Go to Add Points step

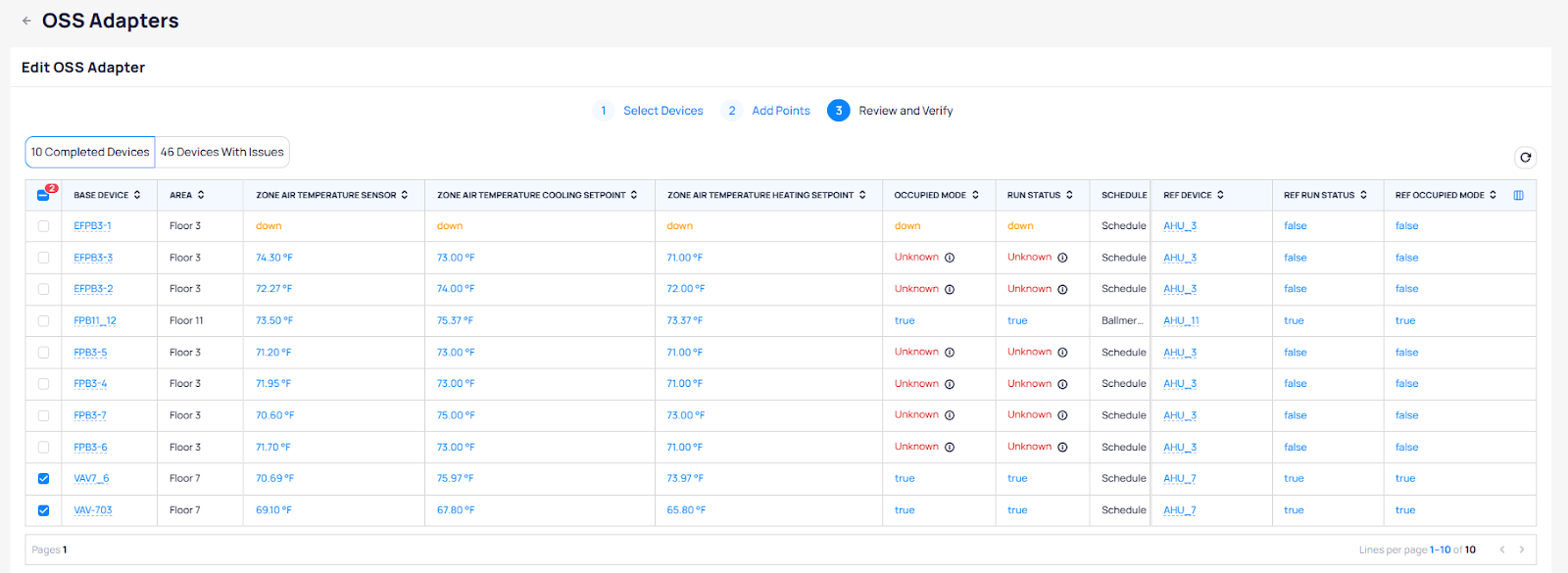point(780,111)
